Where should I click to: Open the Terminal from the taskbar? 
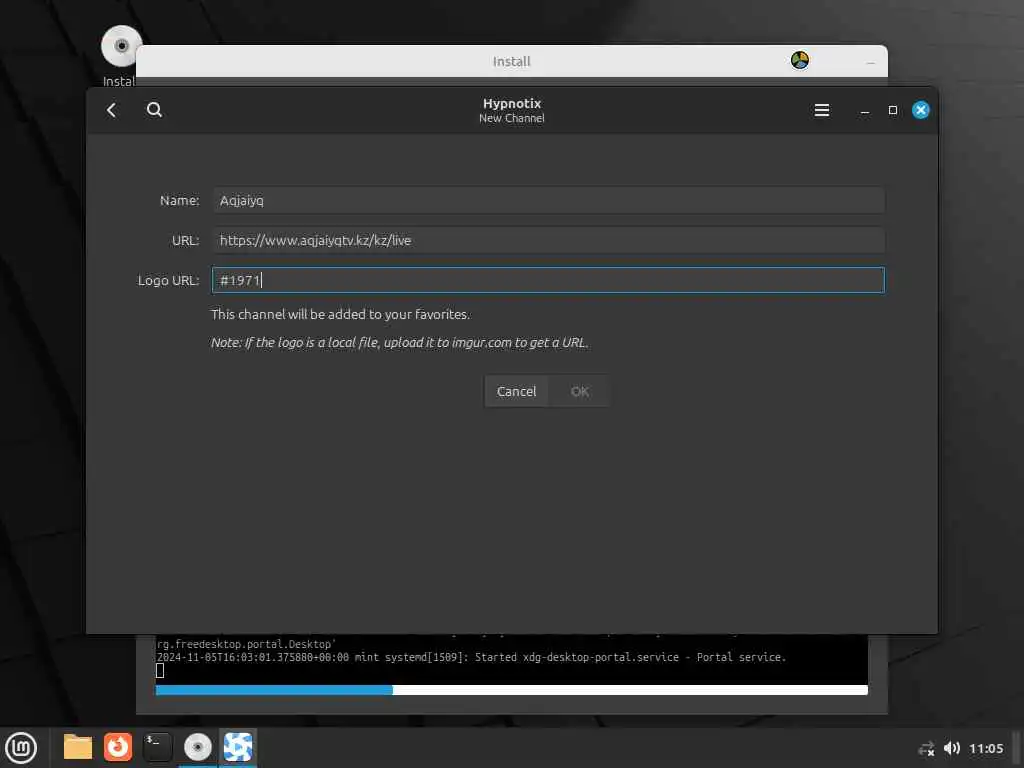click(x=157, y=747)
